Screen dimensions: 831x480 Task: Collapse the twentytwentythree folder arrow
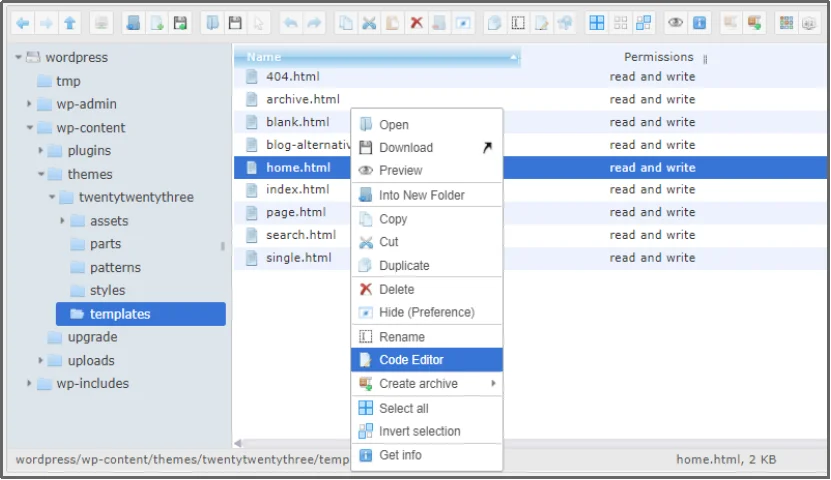pos(52,197)
